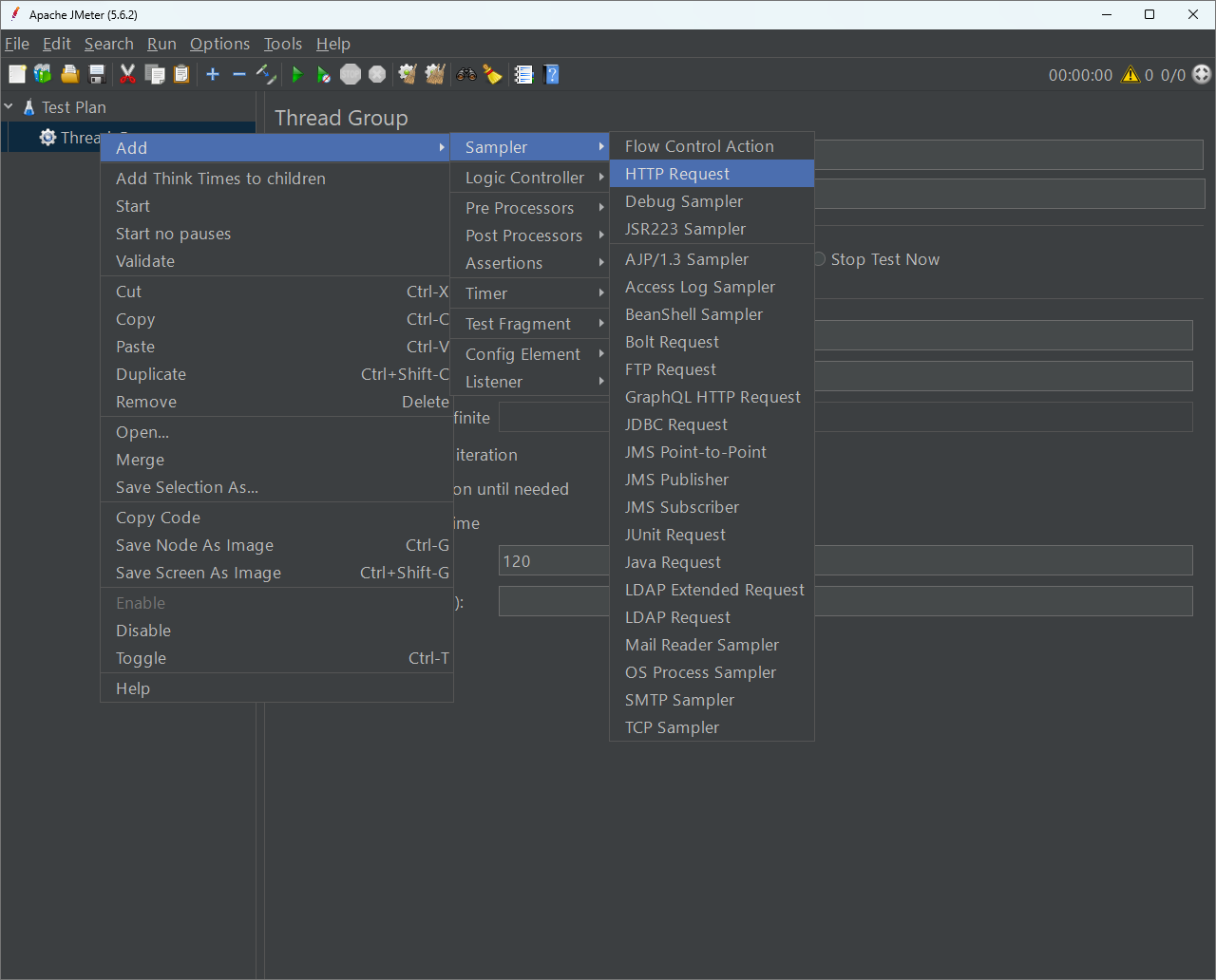Click the Function Helper list icon
1216x980 pixels.
tap(523, 75)
